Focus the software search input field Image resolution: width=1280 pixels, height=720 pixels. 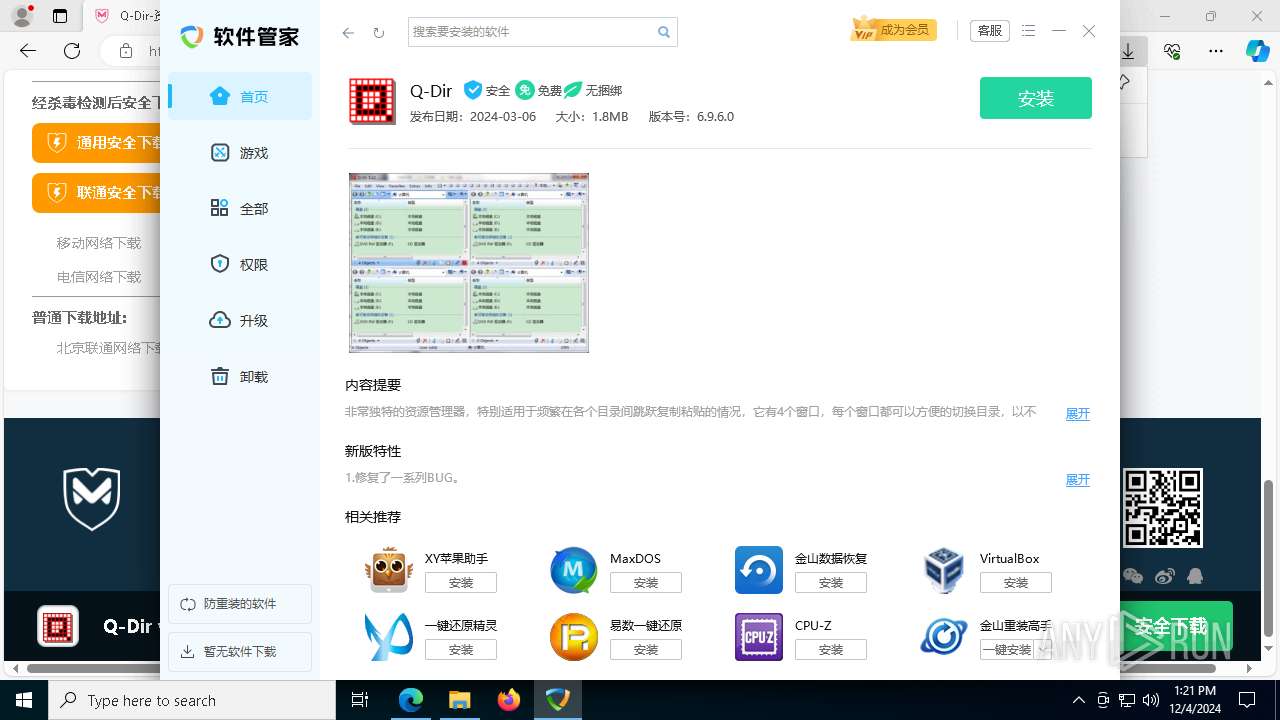pyautogui.click(x=530, y=32)
